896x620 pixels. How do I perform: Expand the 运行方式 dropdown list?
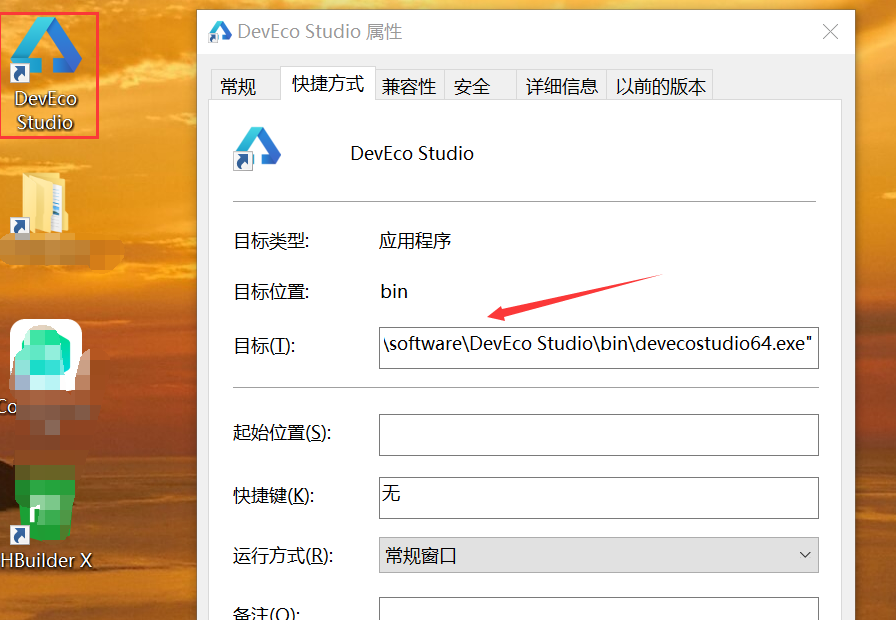598,555
